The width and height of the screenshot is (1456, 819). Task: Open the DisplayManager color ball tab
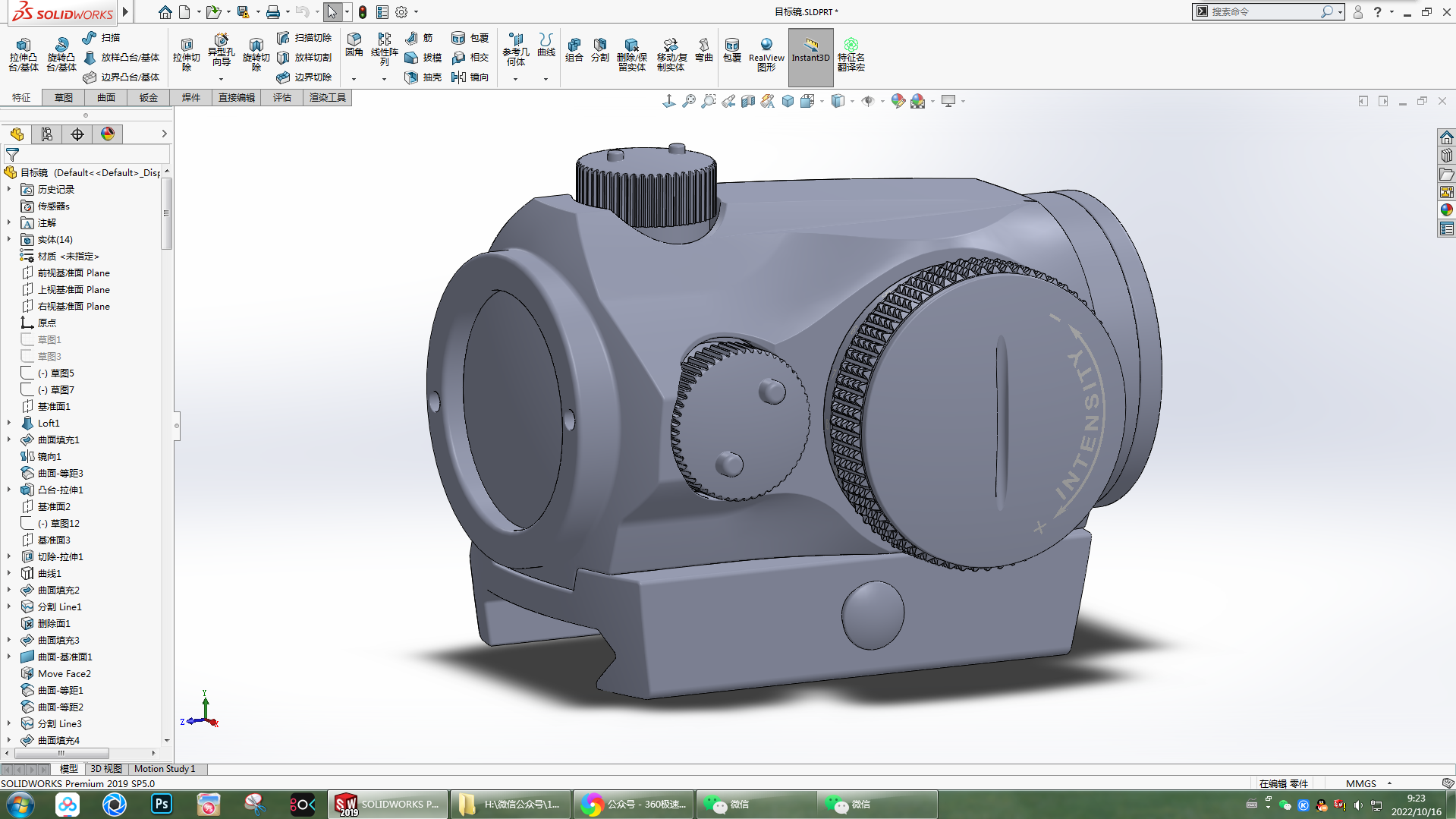point(108,134)
